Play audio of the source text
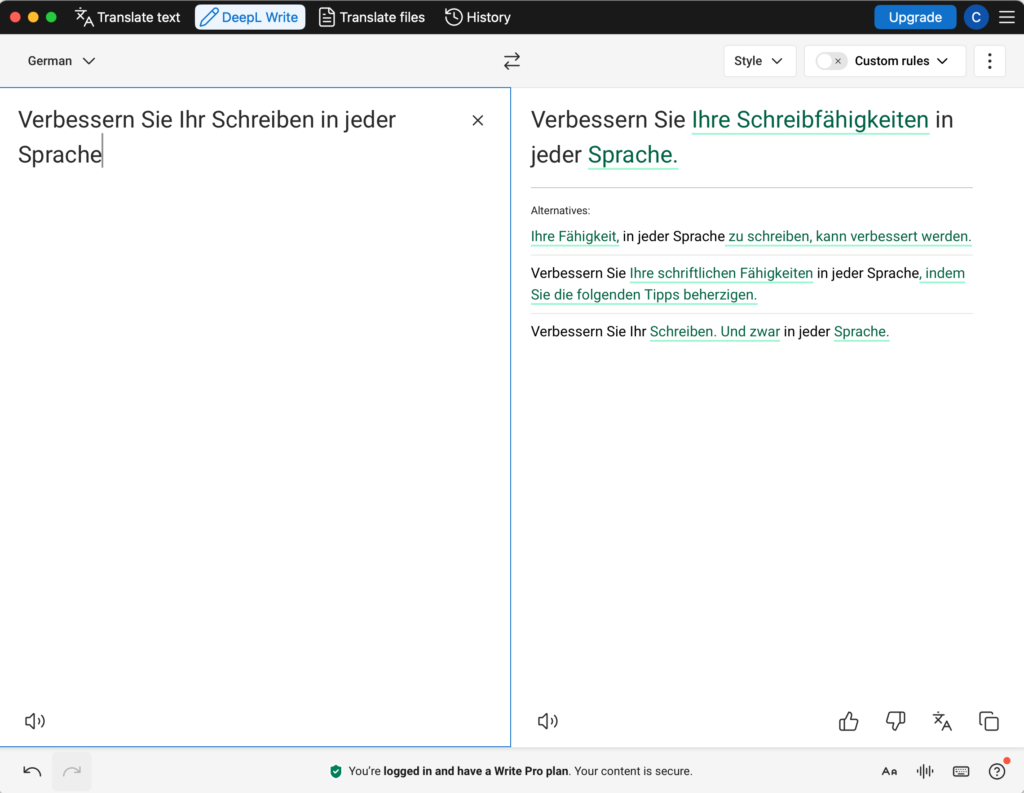This screenshot has height=793, width=1024. [x=35, y=721]
